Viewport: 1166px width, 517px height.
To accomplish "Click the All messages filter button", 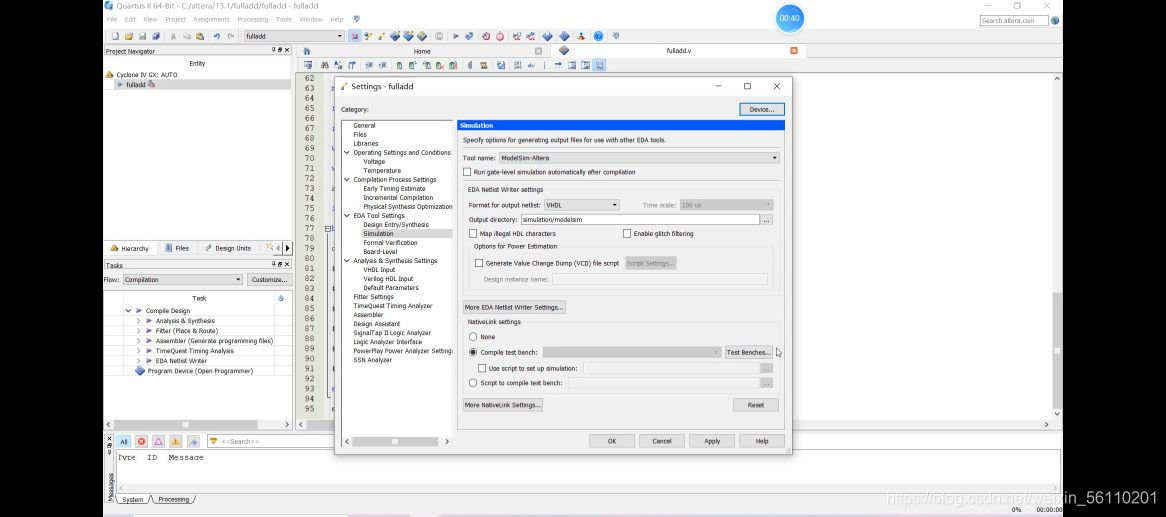I will 123,441.
